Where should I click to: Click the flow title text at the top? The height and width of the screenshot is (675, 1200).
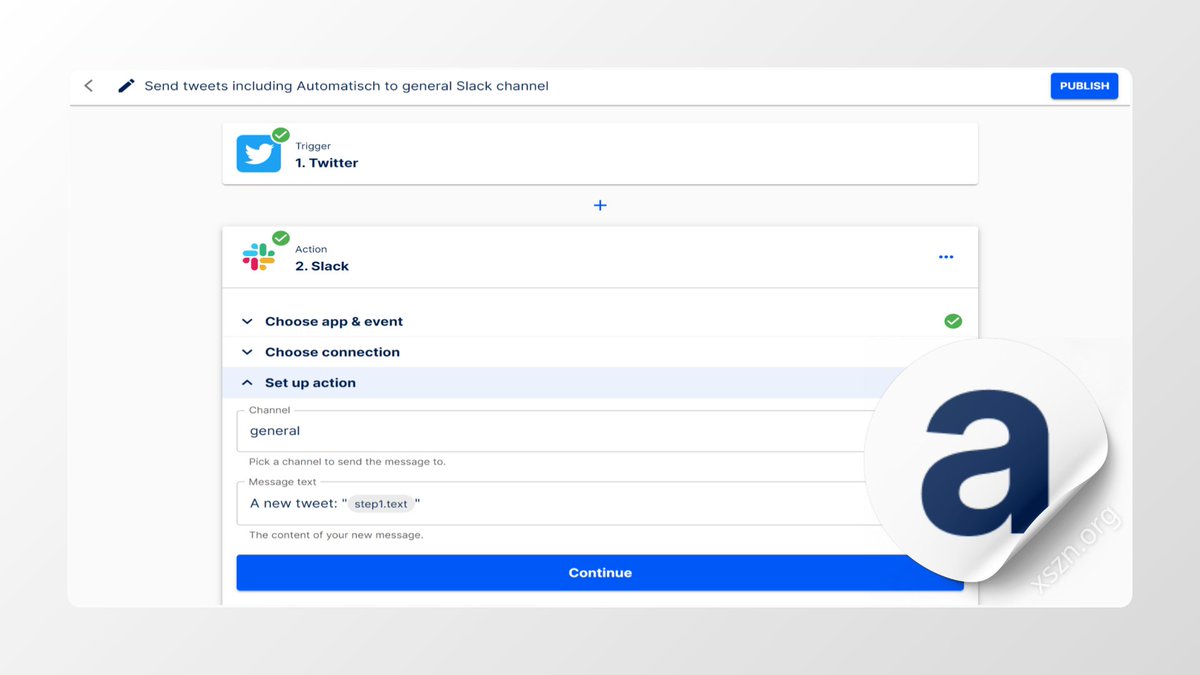(x=347, y=85)
